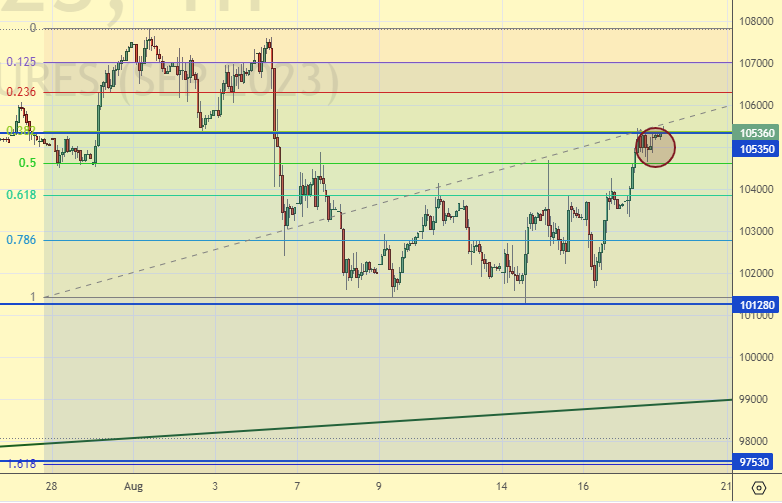The width and height of the screenshot is (782, 503).
Task: Click date 28 on the time axis
Action: (50, 485)
